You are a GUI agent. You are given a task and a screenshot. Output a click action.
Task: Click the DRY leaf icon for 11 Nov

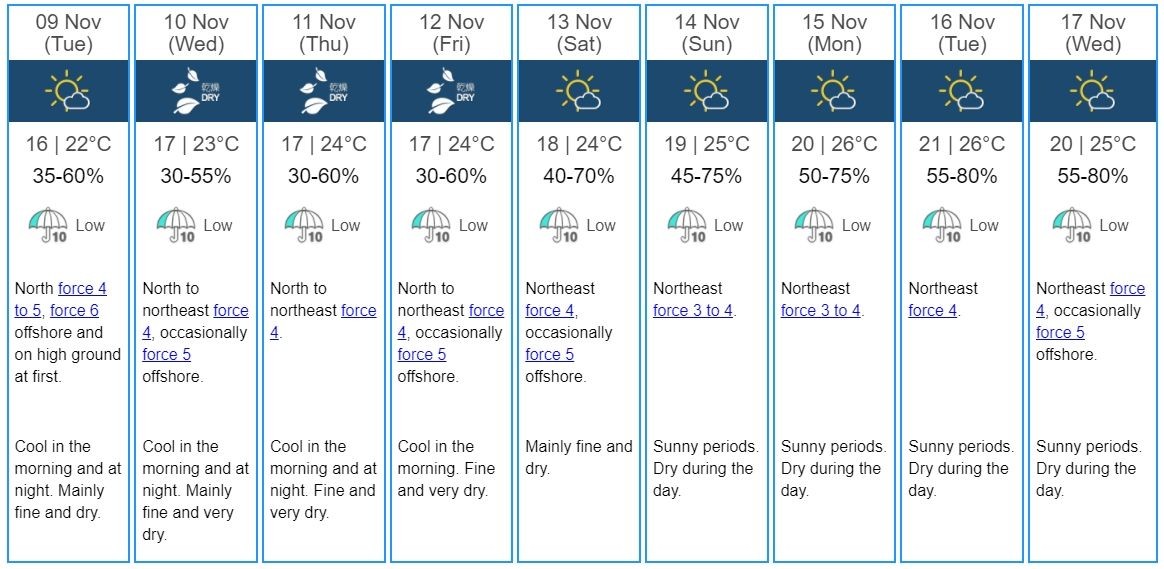click(x=324, y=91)
